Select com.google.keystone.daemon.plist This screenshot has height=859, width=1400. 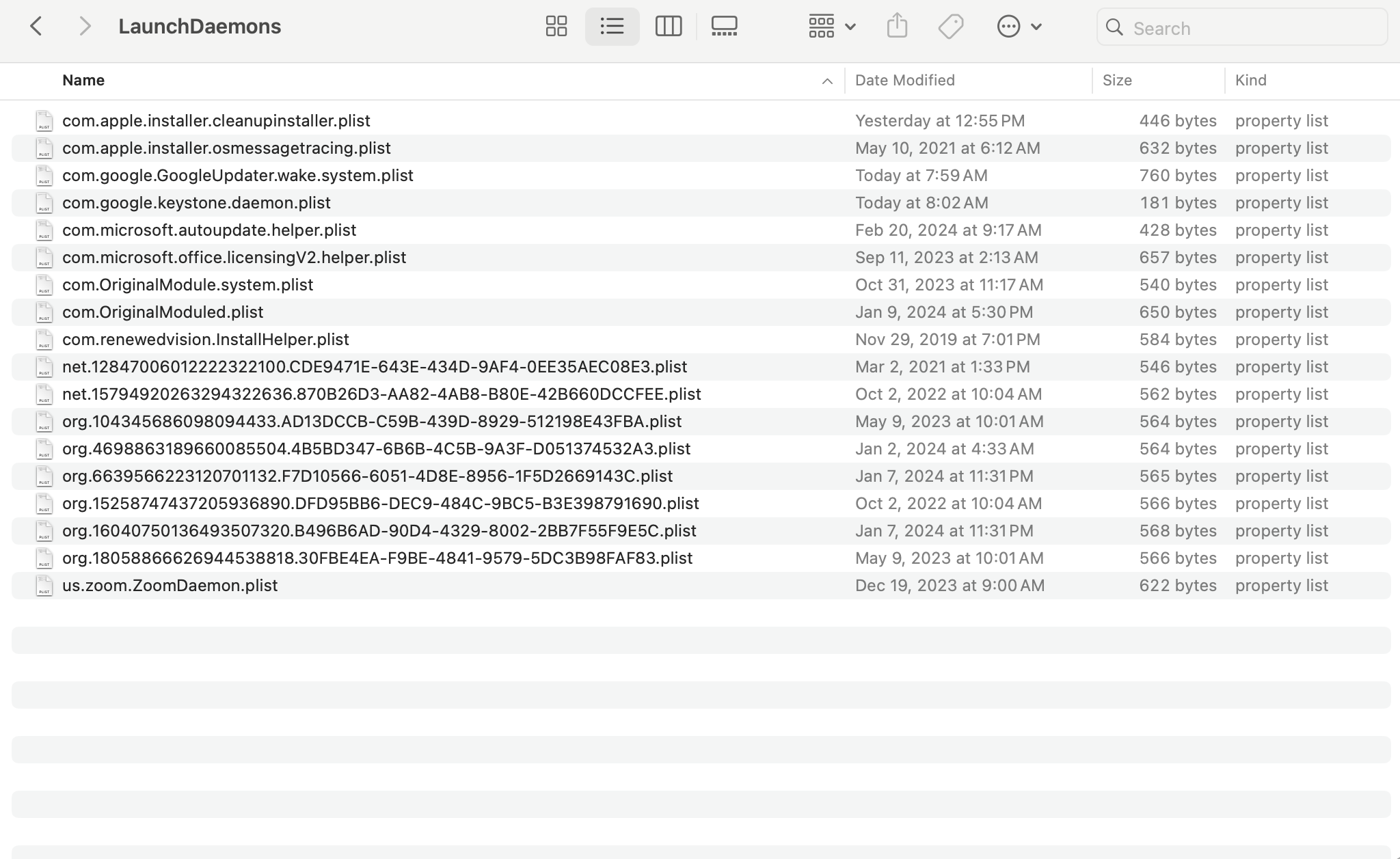pos(196,202)
